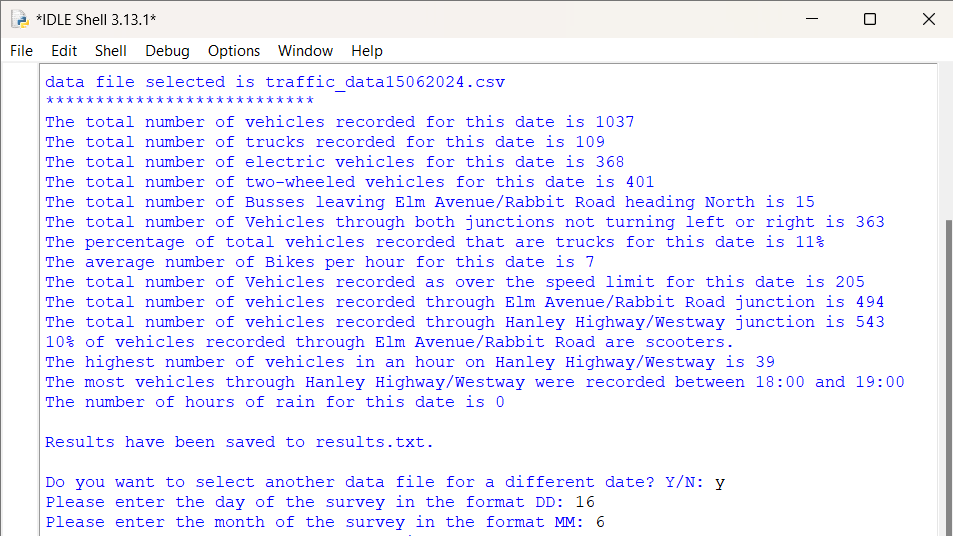Image resolution: width=953 pixels, height=536 pixels.
Task: Open the Window menu
Action: [305, 51]
